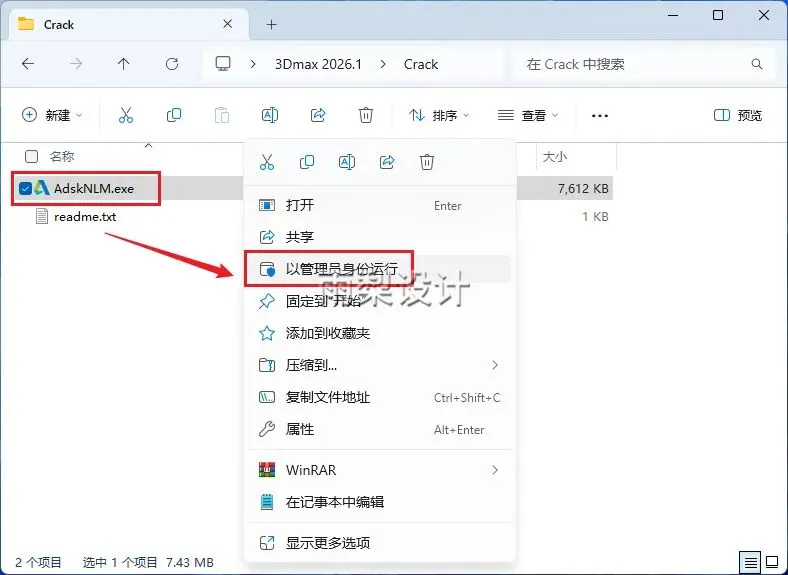Viewport: 788px width, 575px height.
Task: Select the AdskNLM.exe file name
Action: click(94, 188)
